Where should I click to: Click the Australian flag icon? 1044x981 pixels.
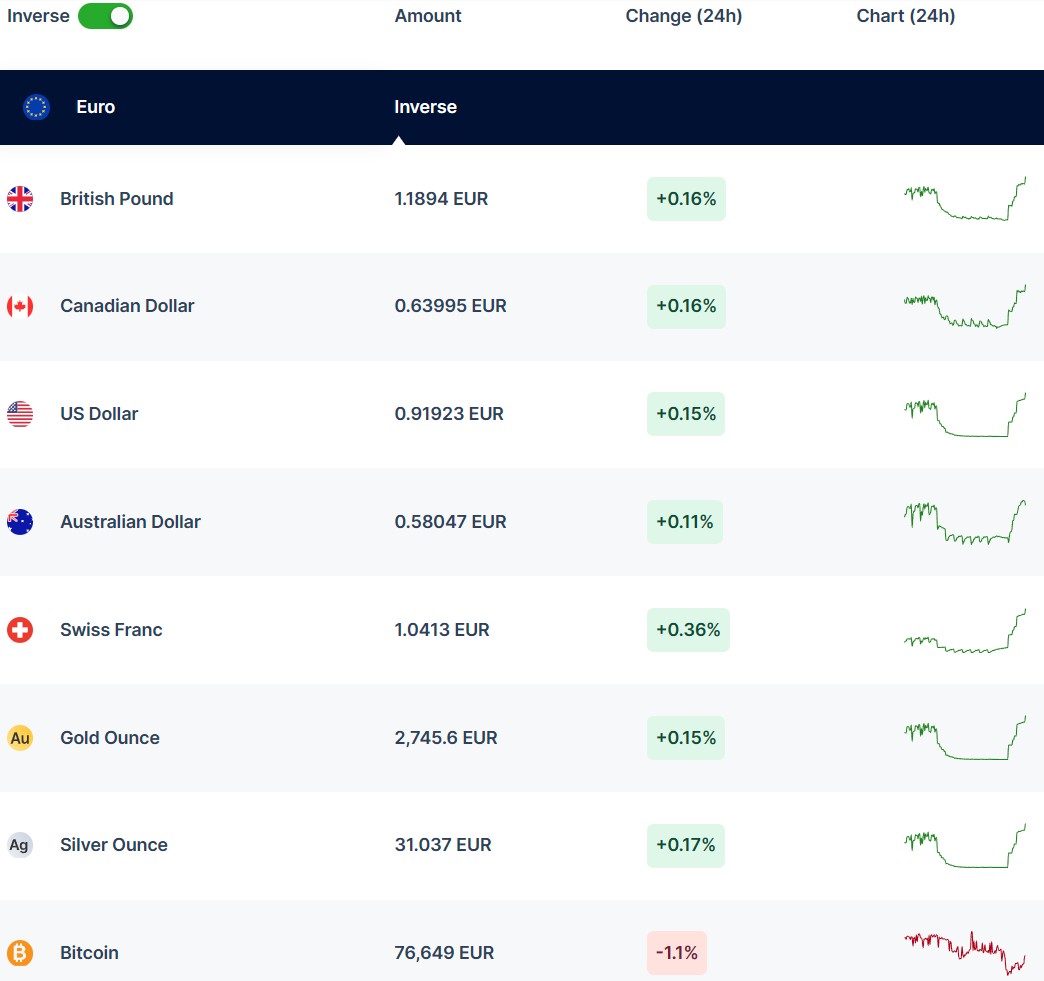(x=20, y=522)
